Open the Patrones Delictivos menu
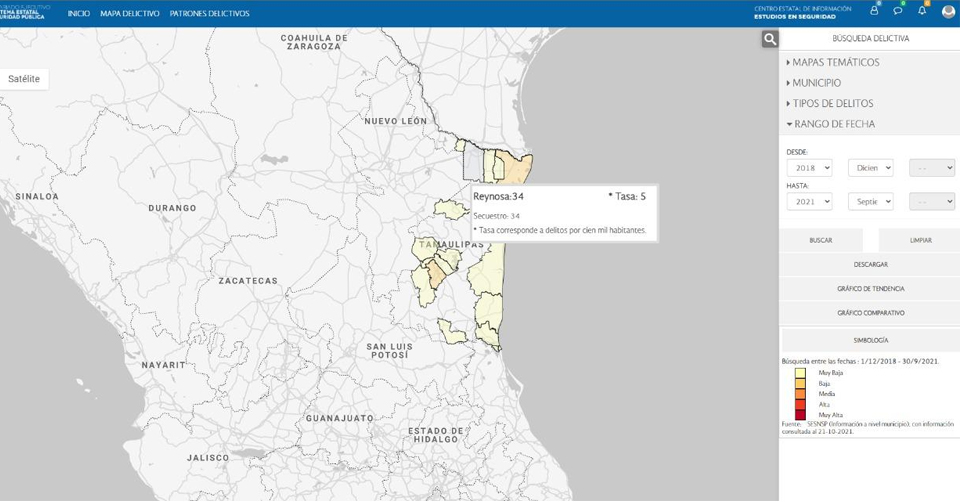The width and height of the screenshot is (960, 502). pyautogui.click(x=210, y=13)
